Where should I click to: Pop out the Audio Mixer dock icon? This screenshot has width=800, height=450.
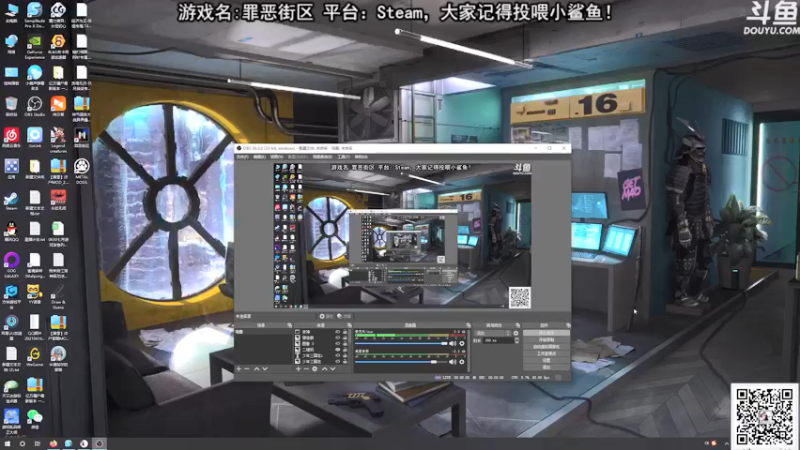[468, 325]
